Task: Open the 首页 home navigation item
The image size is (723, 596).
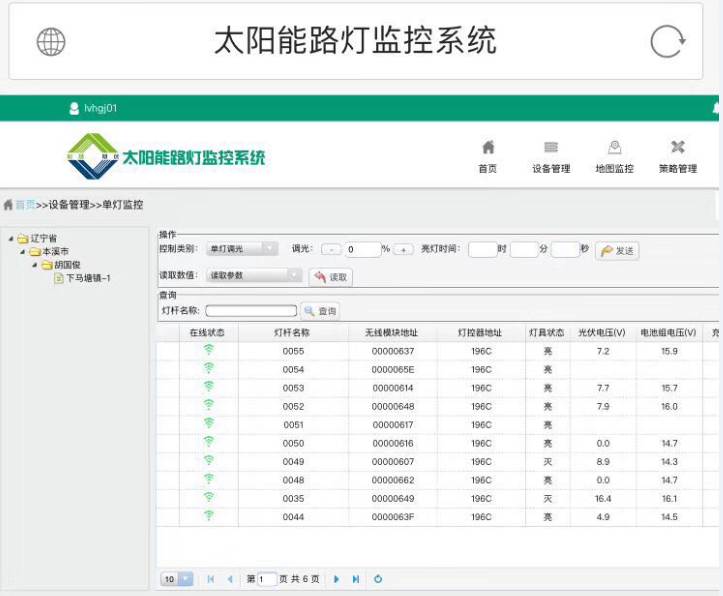Action: (487, 157)
